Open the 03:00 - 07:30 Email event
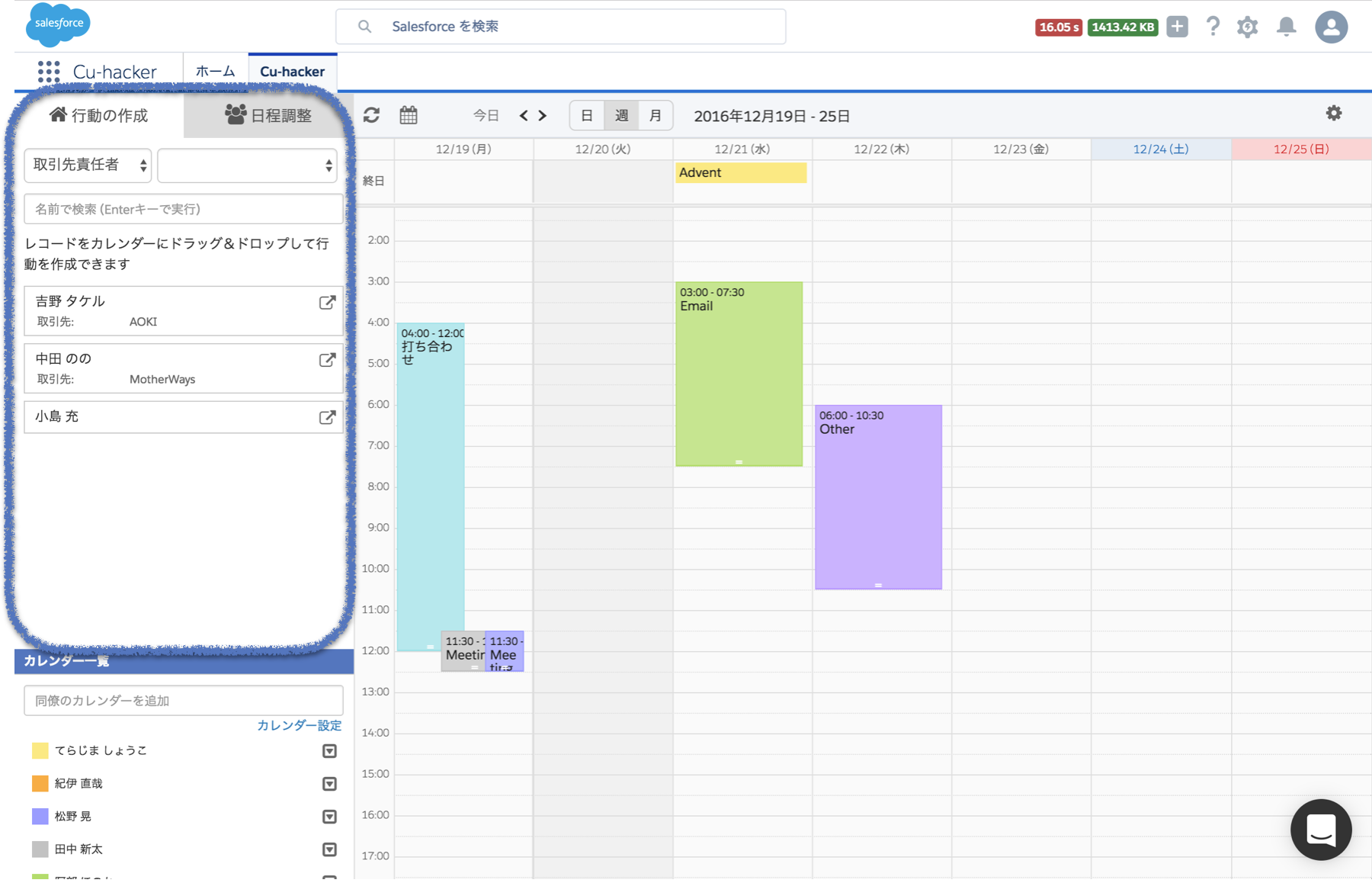 [x=739, y=374]
